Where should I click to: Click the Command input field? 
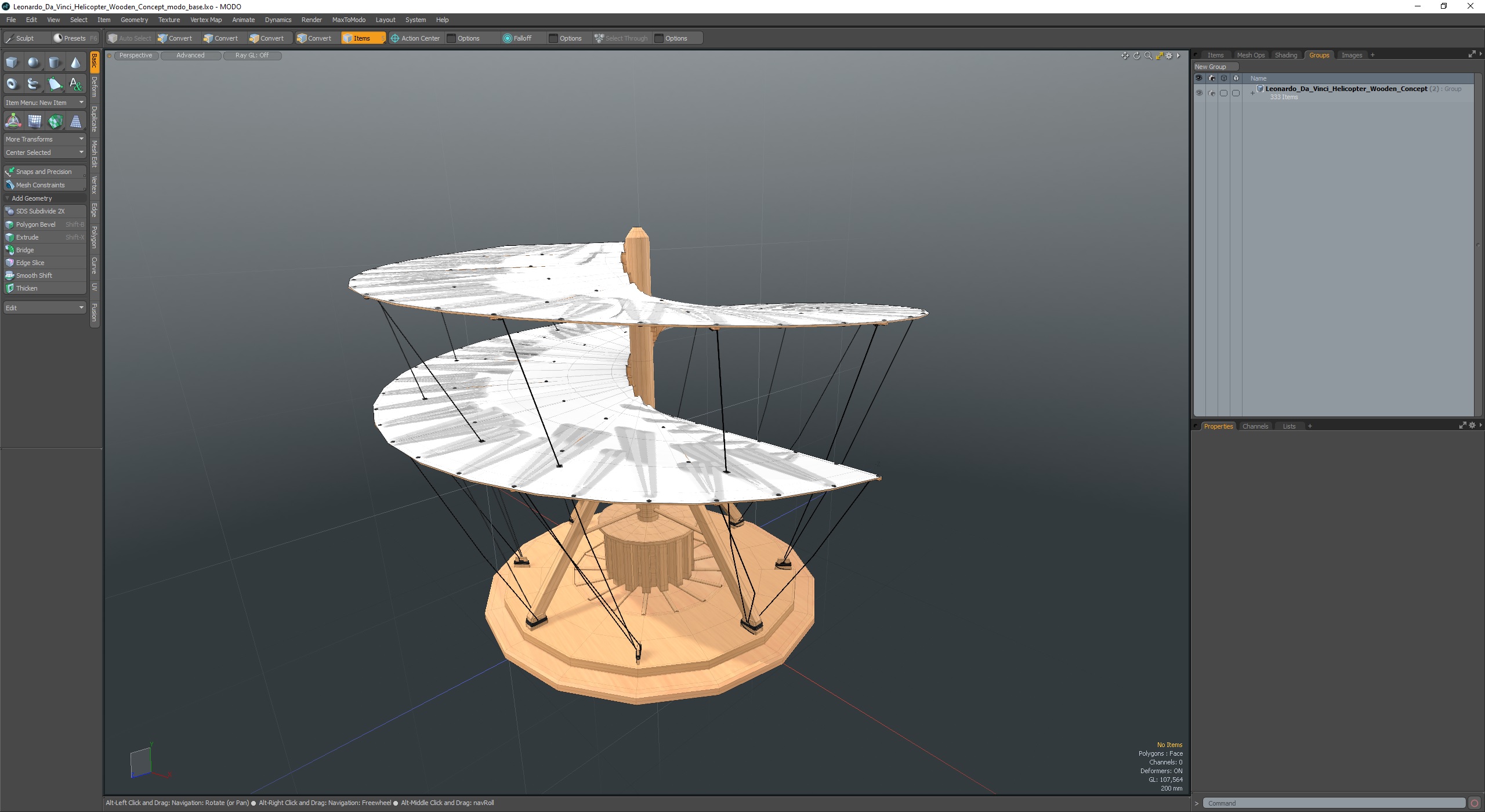click(x=1334, y=803)
